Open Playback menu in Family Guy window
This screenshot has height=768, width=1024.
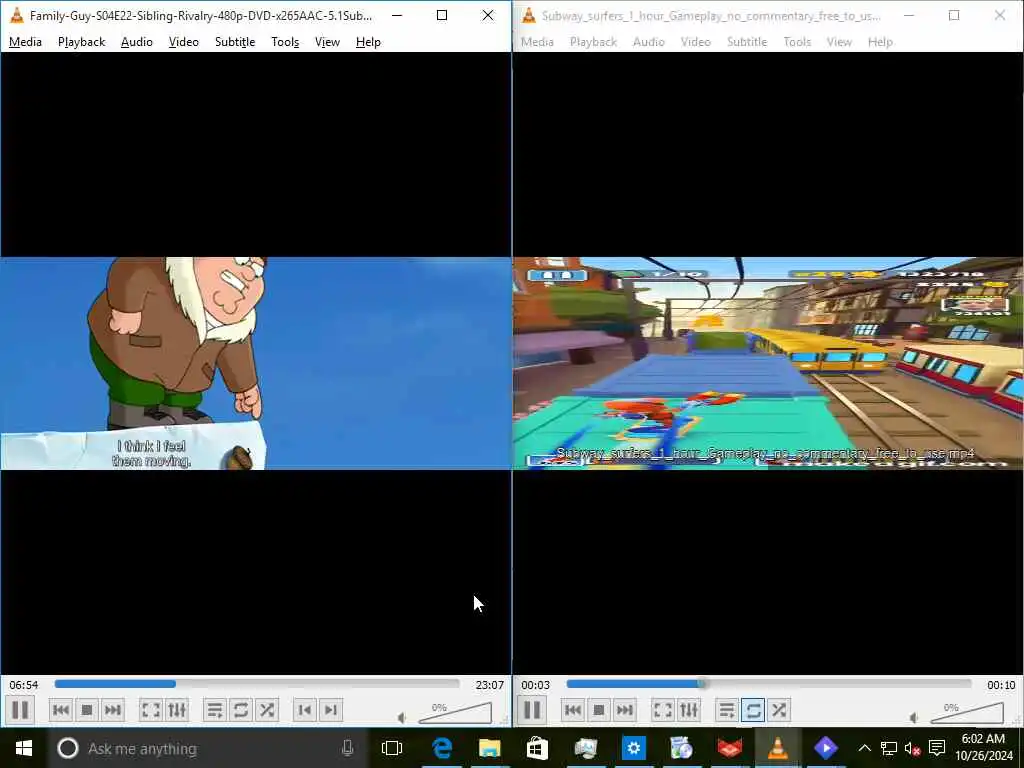[x=82, y=42]
